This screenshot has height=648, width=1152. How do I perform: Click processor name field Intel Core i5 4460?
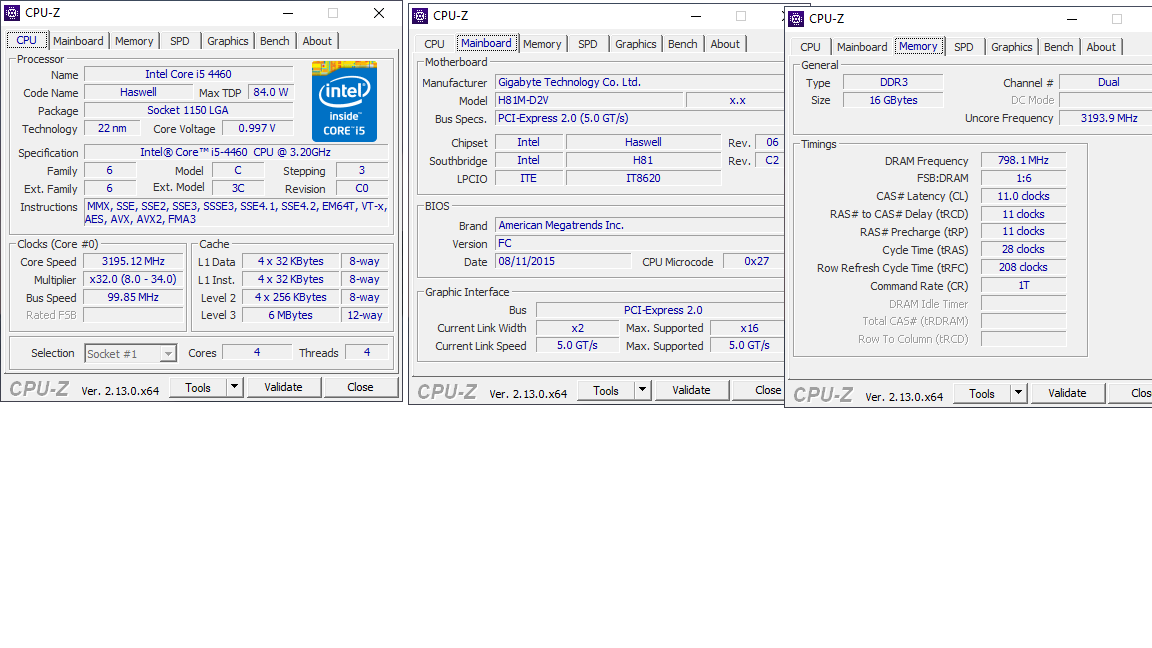[189, 74]
